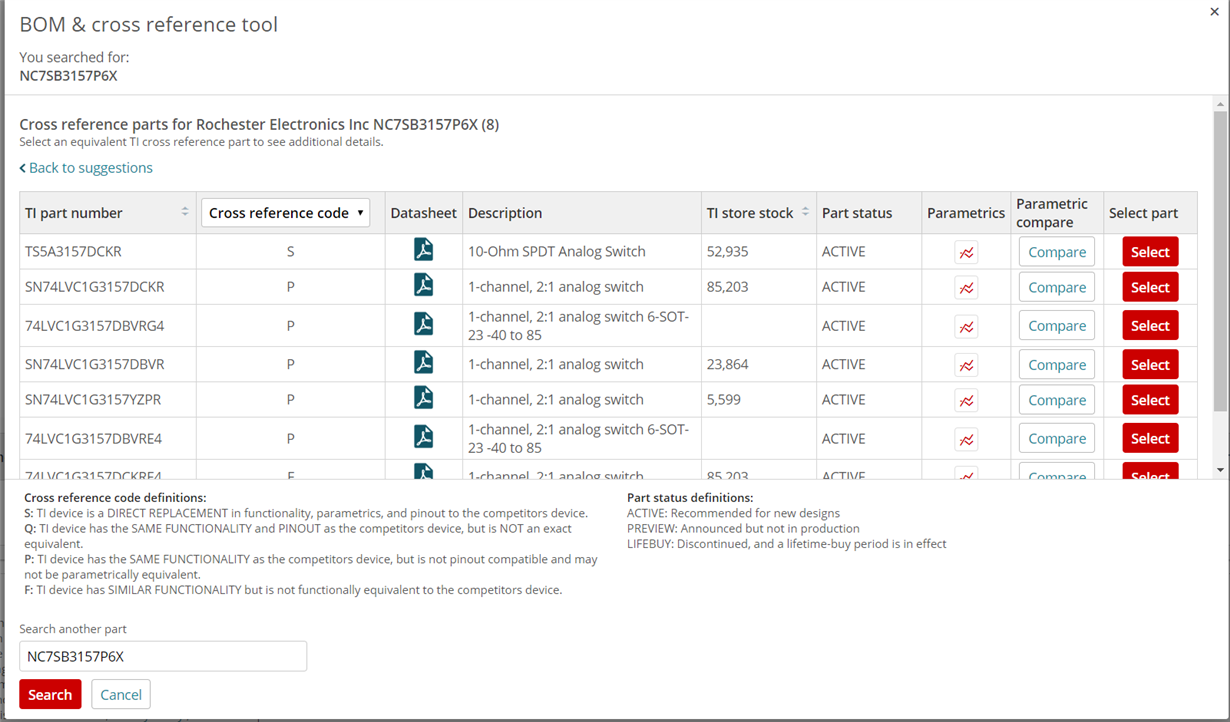Open datasheet PDF for SN74LVC1G3157DCKR
The image size is (1230, 722).
pos(424,285)
